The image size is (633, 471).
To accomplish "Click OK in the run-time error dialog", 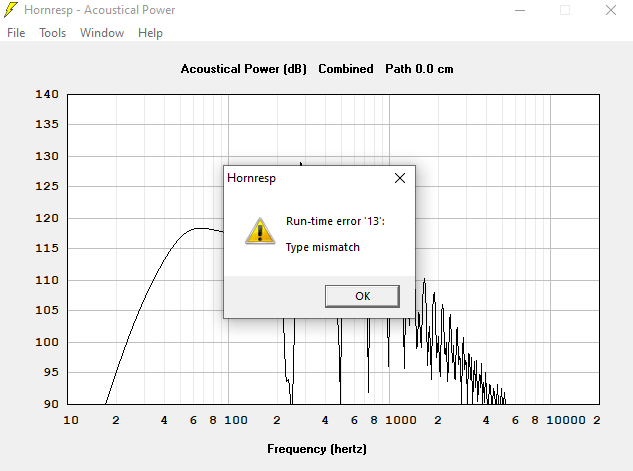I will [x=362, y=296].
